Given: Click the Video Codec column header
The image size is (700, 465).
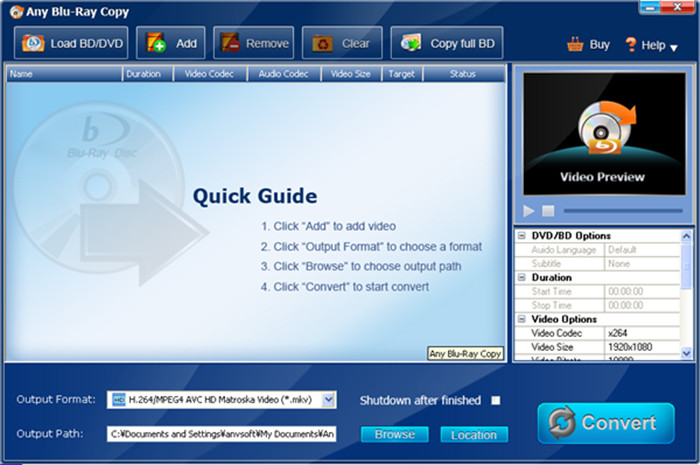Looking at the screenshot, I should [x=209, y=74].
